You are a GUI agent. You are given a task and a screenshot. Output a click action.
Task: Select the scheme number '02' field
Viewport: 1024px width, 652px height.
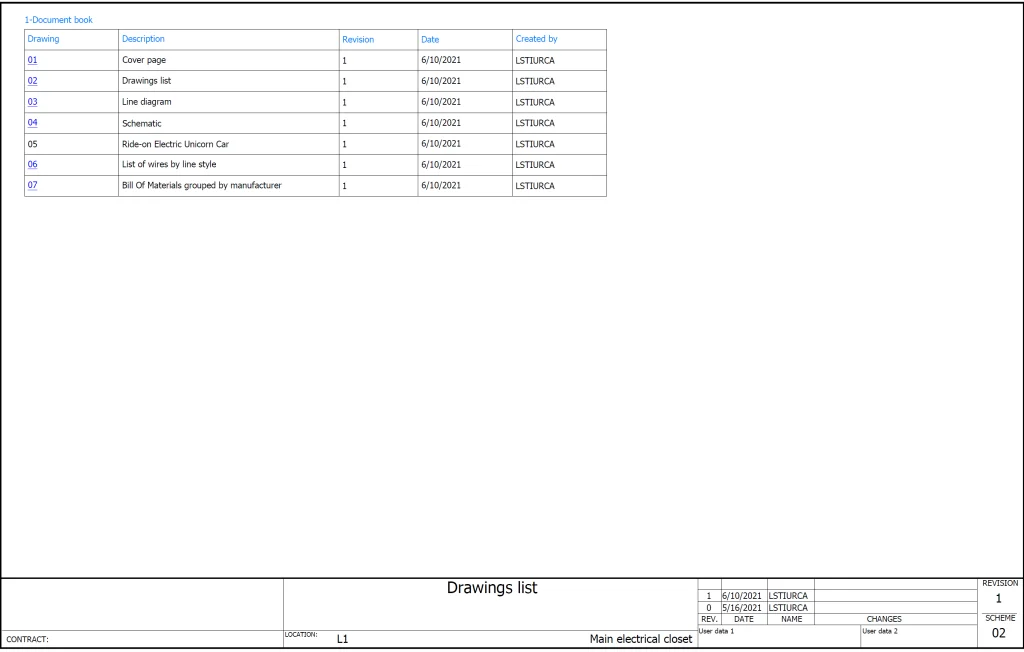pos(999,634)
